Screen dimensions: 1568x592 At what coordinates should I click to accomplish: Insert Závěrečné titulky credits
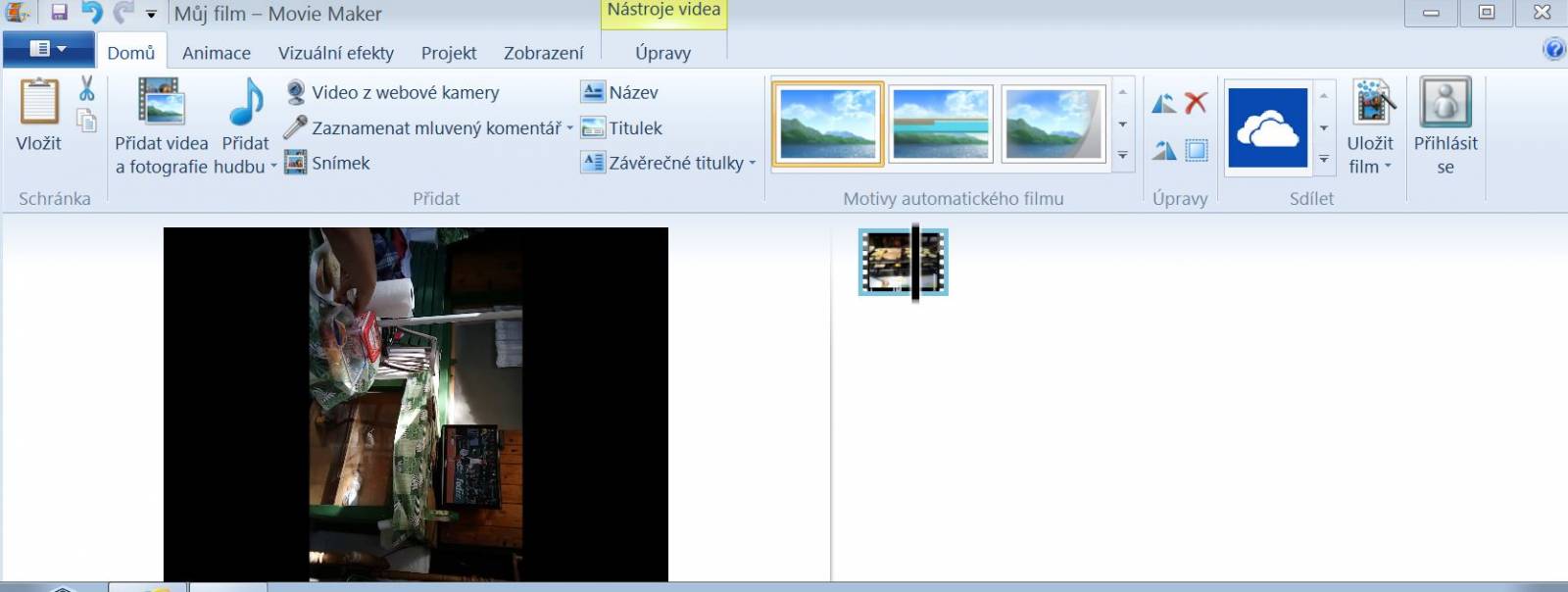tap(668, 163)
